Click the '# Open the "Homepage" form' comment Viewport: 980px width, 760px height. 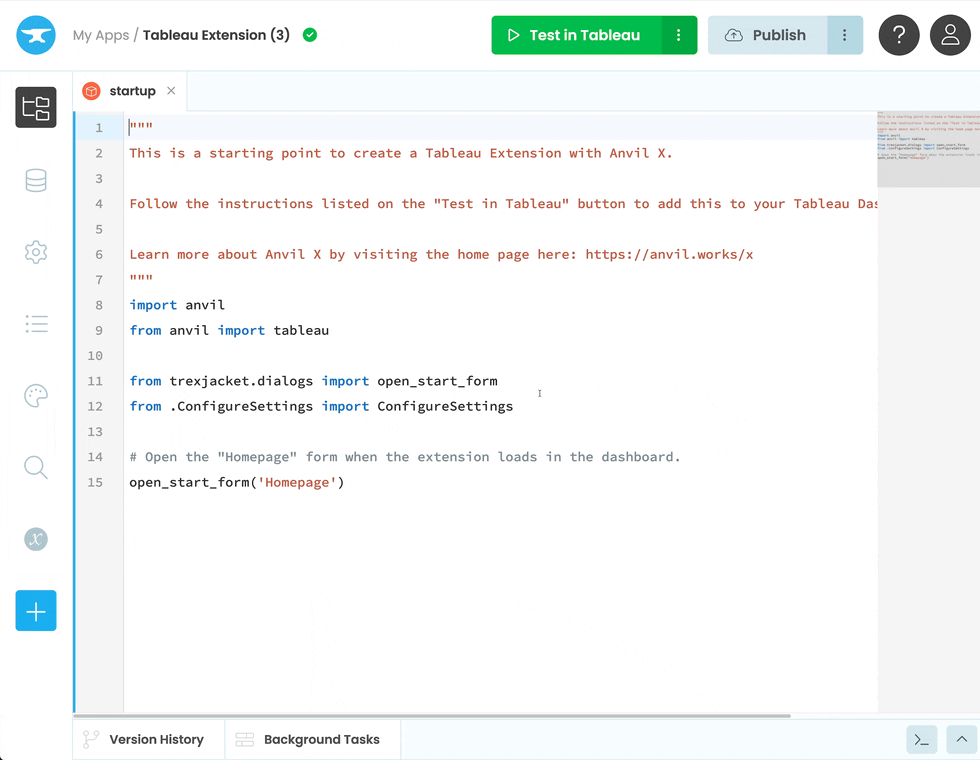404,457
